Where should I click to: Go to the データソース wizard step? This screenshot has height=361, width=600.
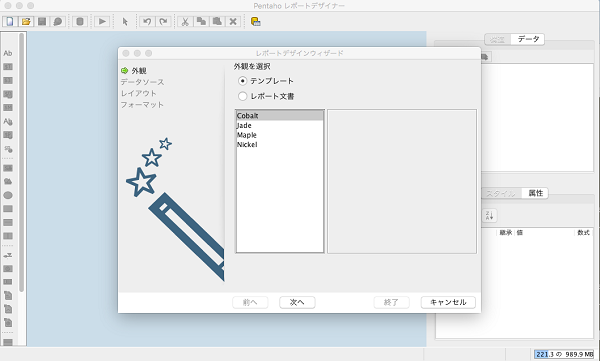[x=142, y=82]
